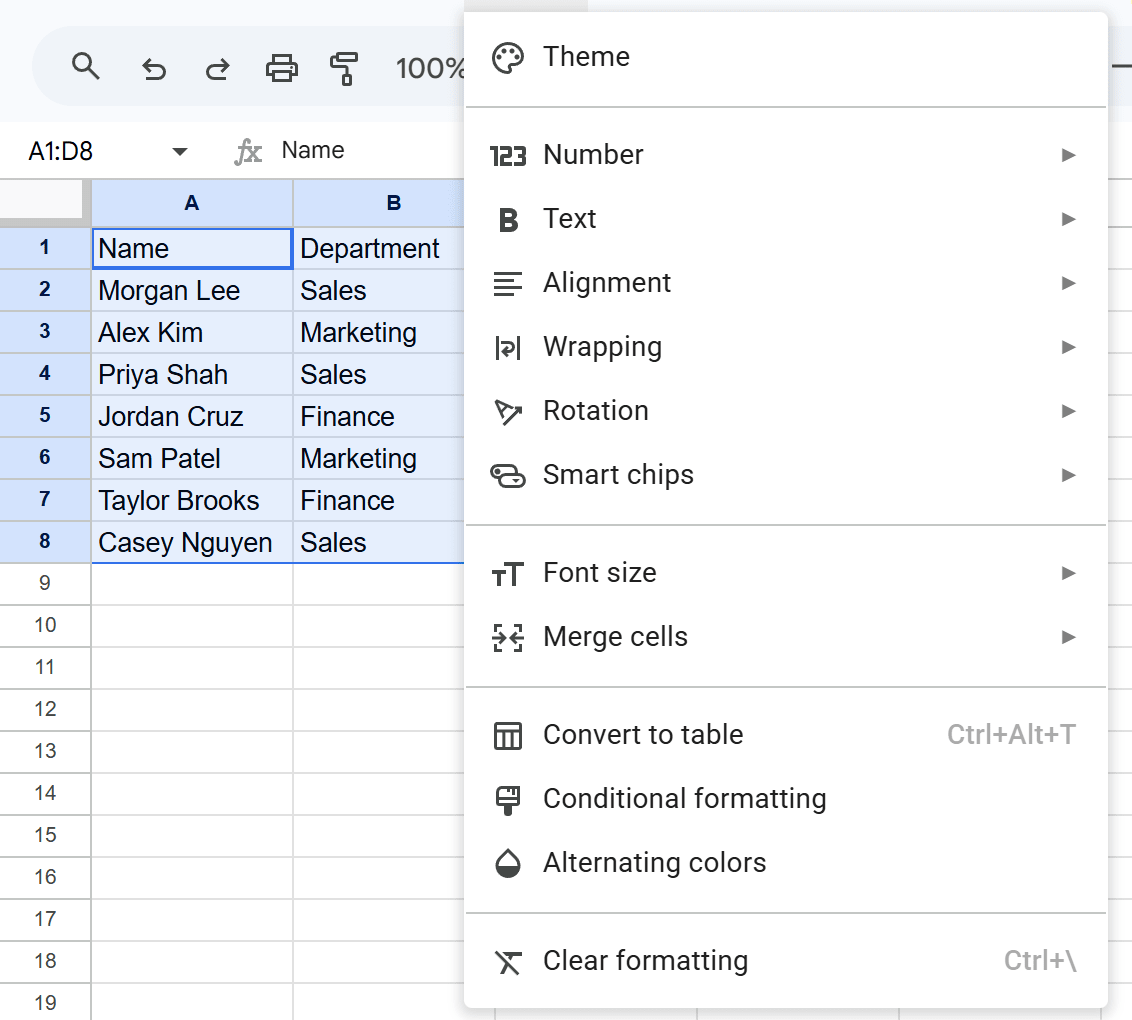
Task: Click the Sam Patel cell
Action: (x=192, y=458)
